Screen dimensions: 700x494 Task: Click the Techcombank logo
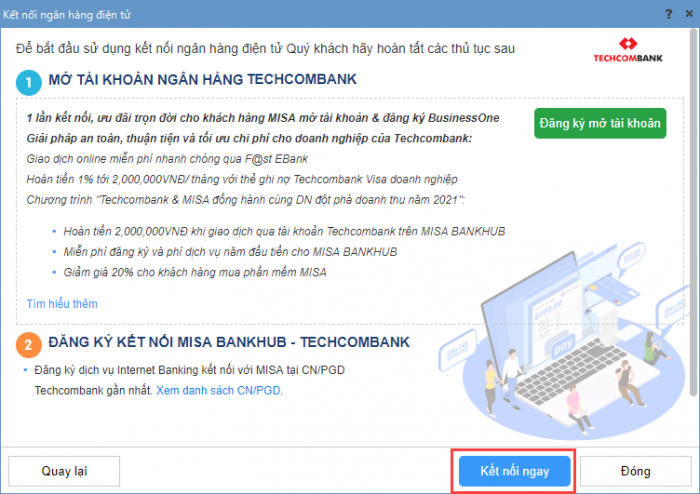(628, 50)
